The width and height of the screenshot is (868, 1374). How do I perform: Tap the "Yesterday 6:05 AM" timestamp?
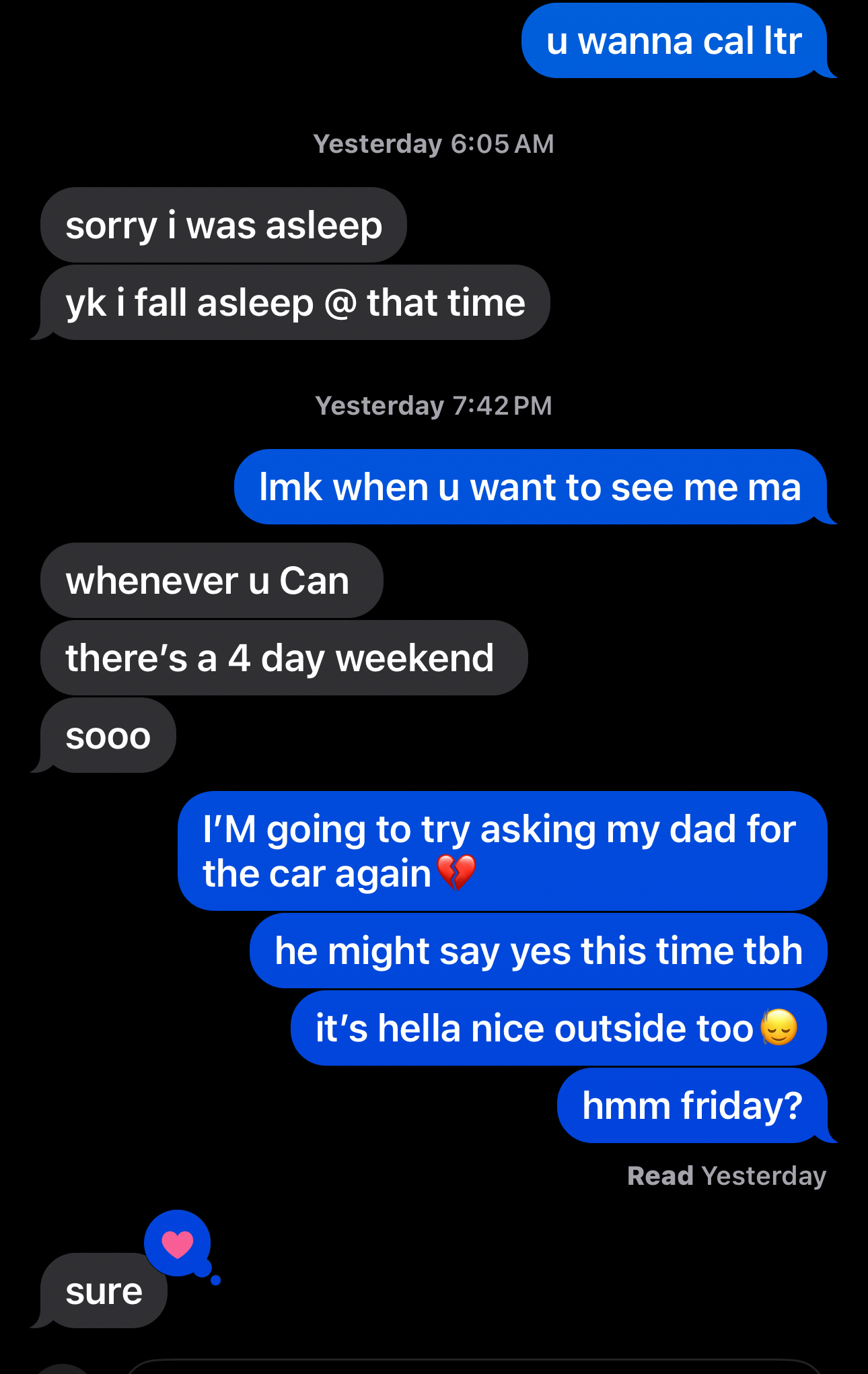(x=433, y=144)
